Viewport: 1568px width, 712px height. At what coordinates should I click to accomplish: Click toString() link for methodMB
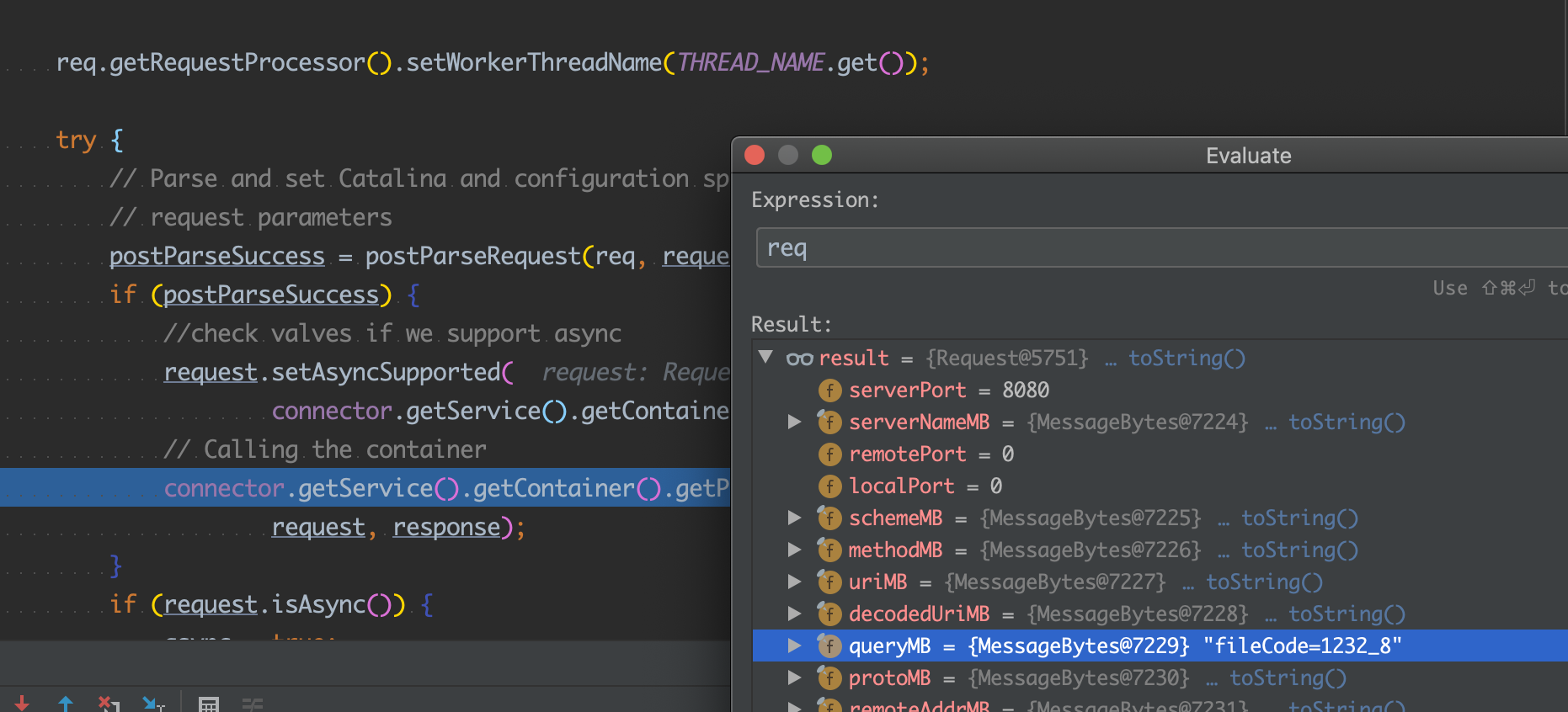click(x=1299, y=550)
